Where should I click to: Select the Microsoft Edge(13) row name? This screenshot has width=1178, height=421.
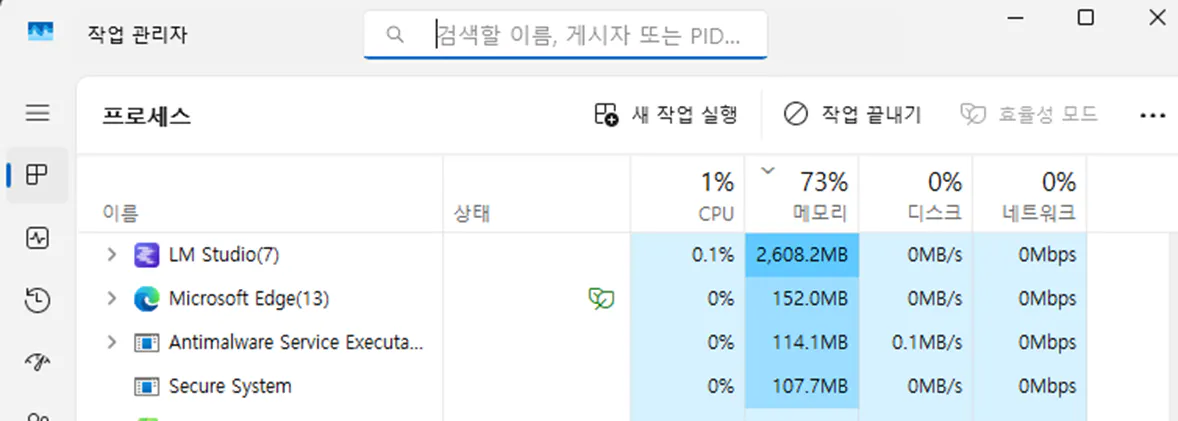249,299
